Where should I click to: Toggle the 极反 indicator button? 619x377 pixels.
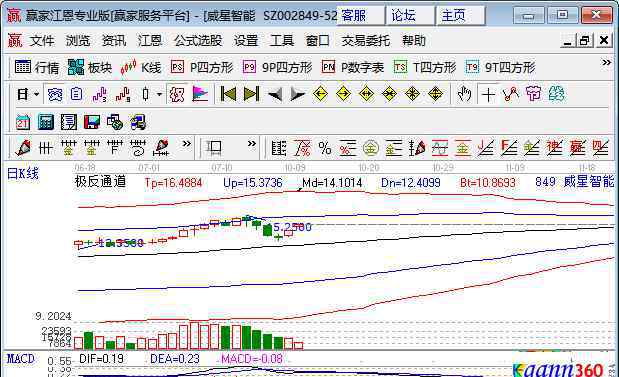click(x=176, y=94)
